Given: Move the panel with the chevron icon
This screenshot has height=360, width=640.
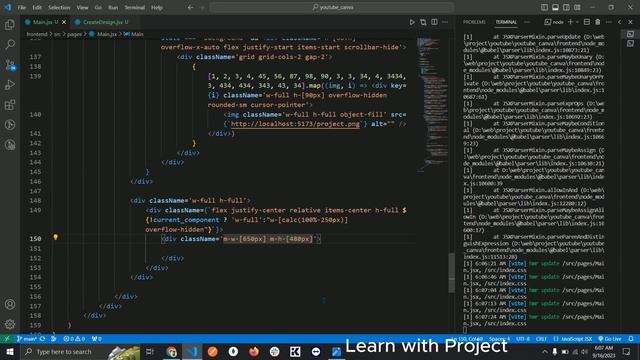Looking at the screenshot, I should point(620,22).
